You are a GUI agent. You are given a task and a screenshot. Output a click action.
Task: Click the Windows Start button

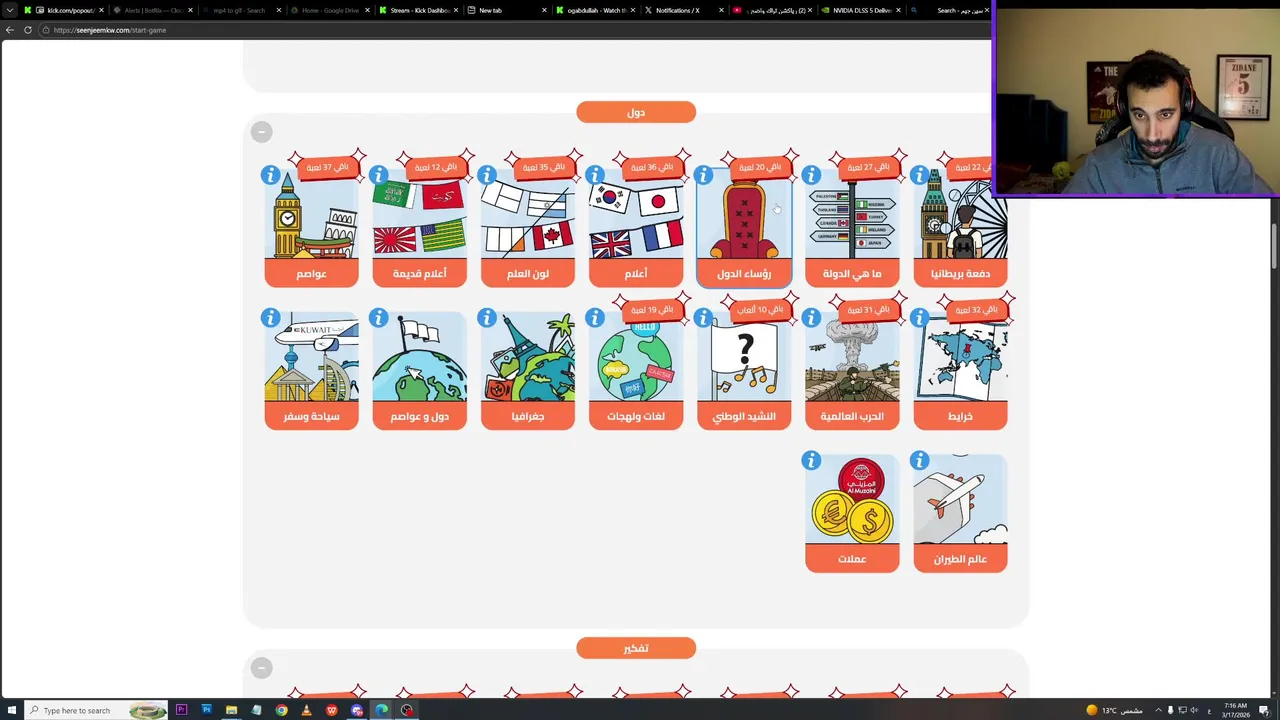coord(10,710)
